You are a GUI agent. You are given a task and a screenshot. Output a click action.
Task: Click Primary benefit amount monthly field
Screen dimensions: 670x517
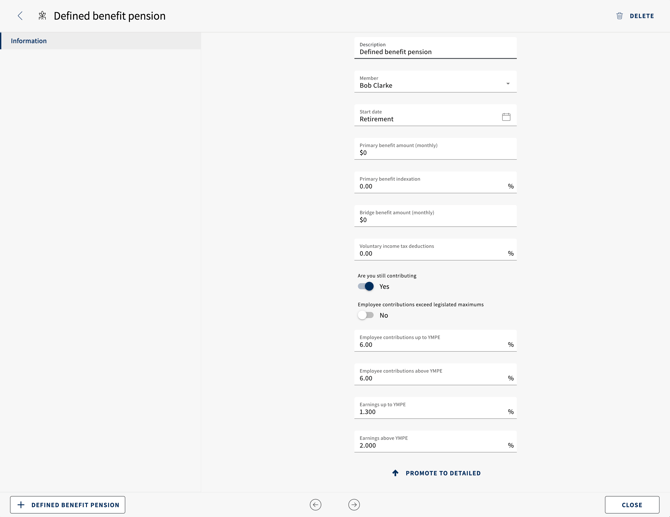point(435,149)
